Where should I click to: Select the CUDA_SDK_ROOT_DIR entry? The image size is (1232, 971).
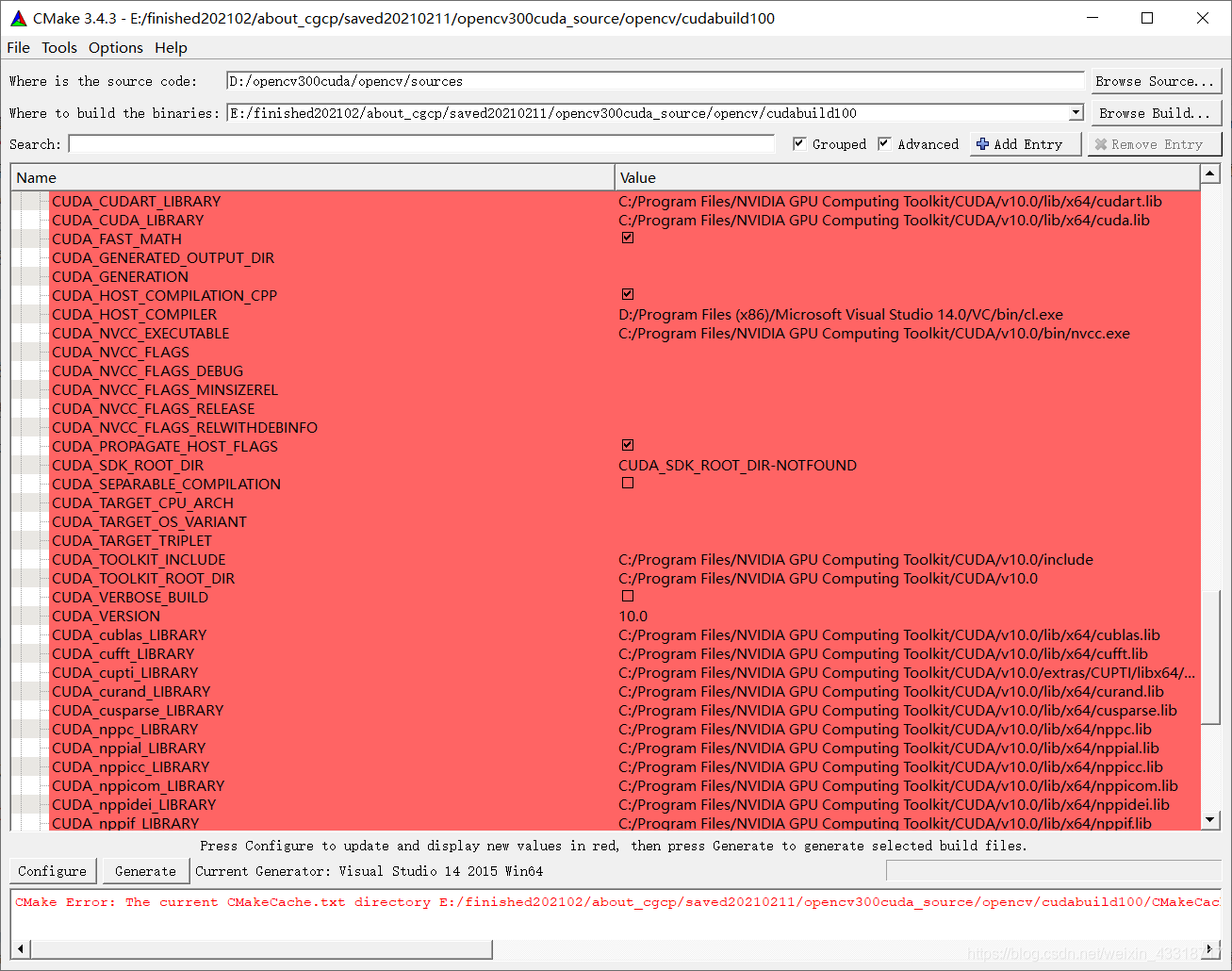point(127,465)
